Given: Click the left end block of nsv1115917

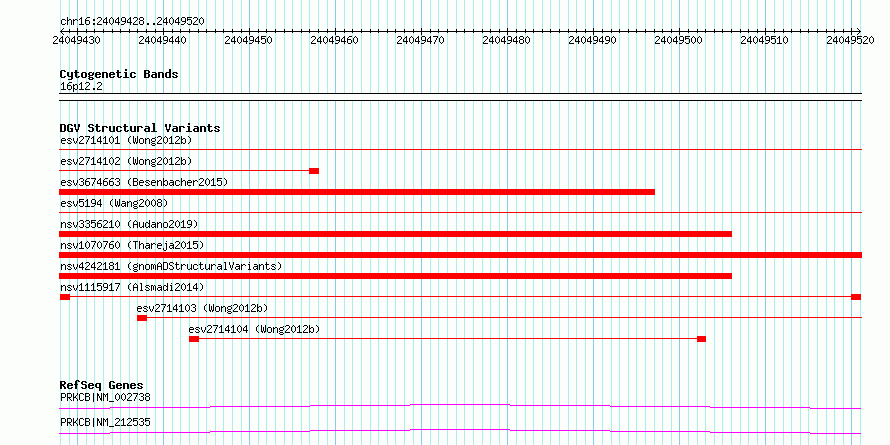Looking at the screenshot, I should (x=65, y=297).
